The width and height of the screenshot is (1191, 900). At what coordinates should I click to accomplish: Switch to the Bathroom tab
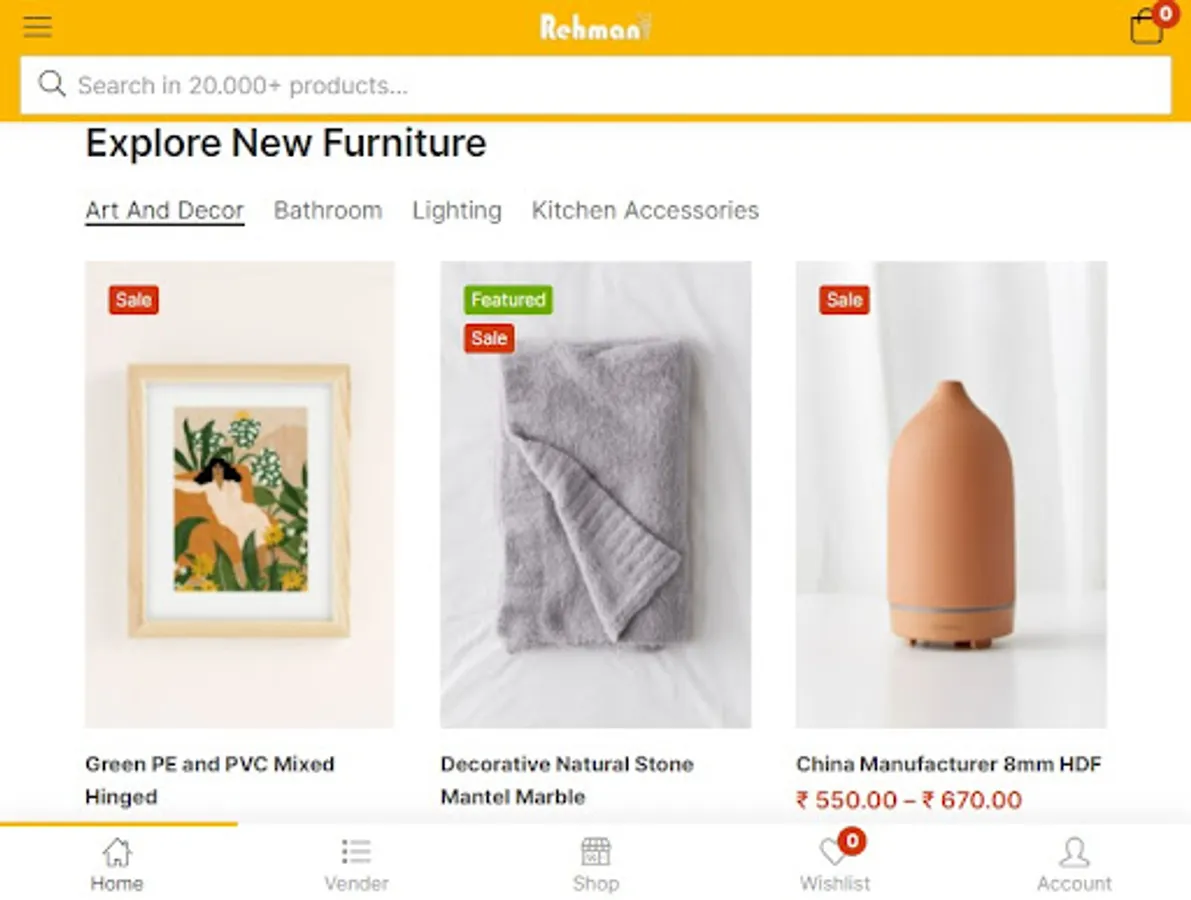[x=328, y=211]
